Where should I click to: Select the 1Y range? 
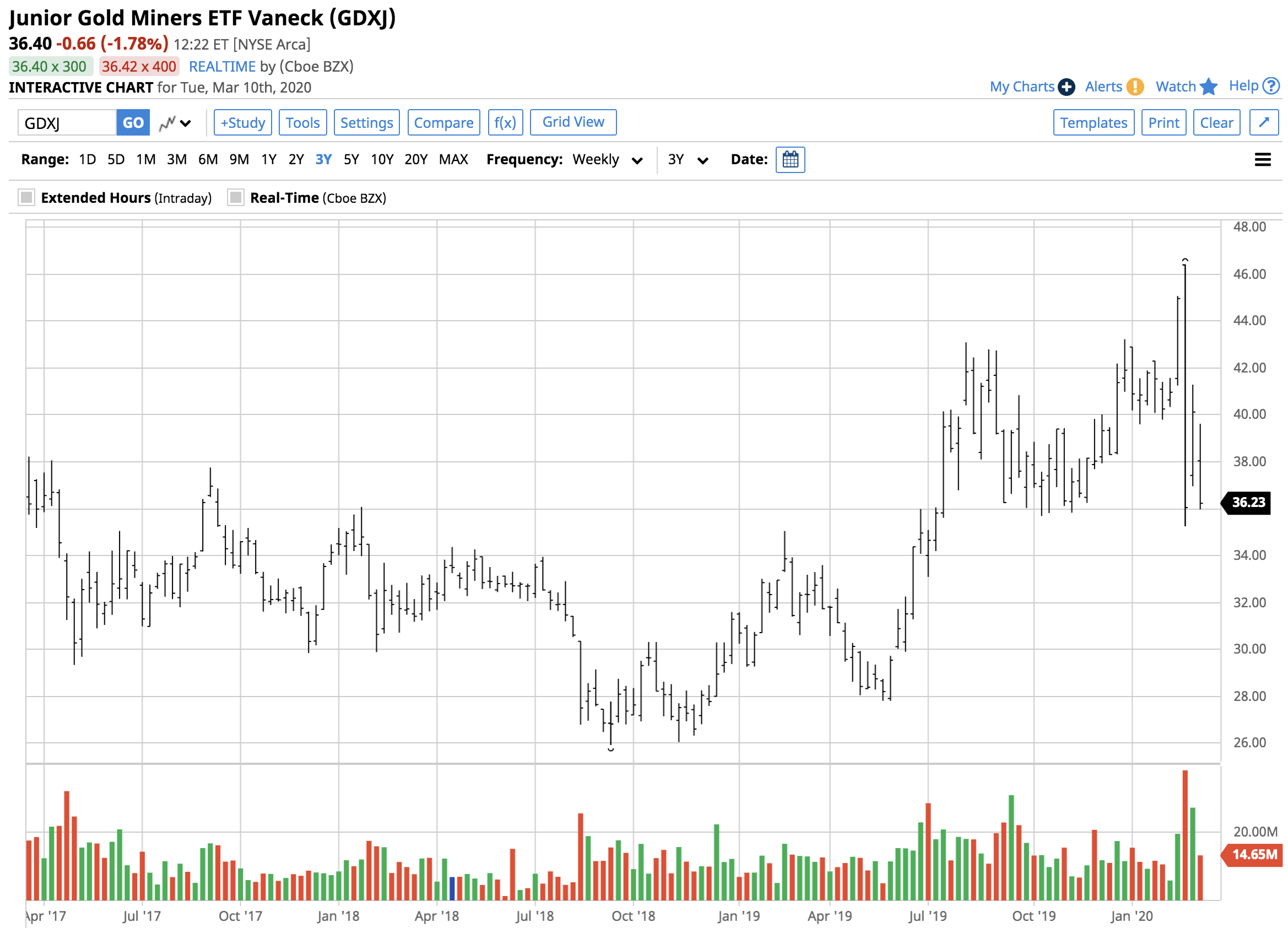pyautogui.click(x=269, y=160)
